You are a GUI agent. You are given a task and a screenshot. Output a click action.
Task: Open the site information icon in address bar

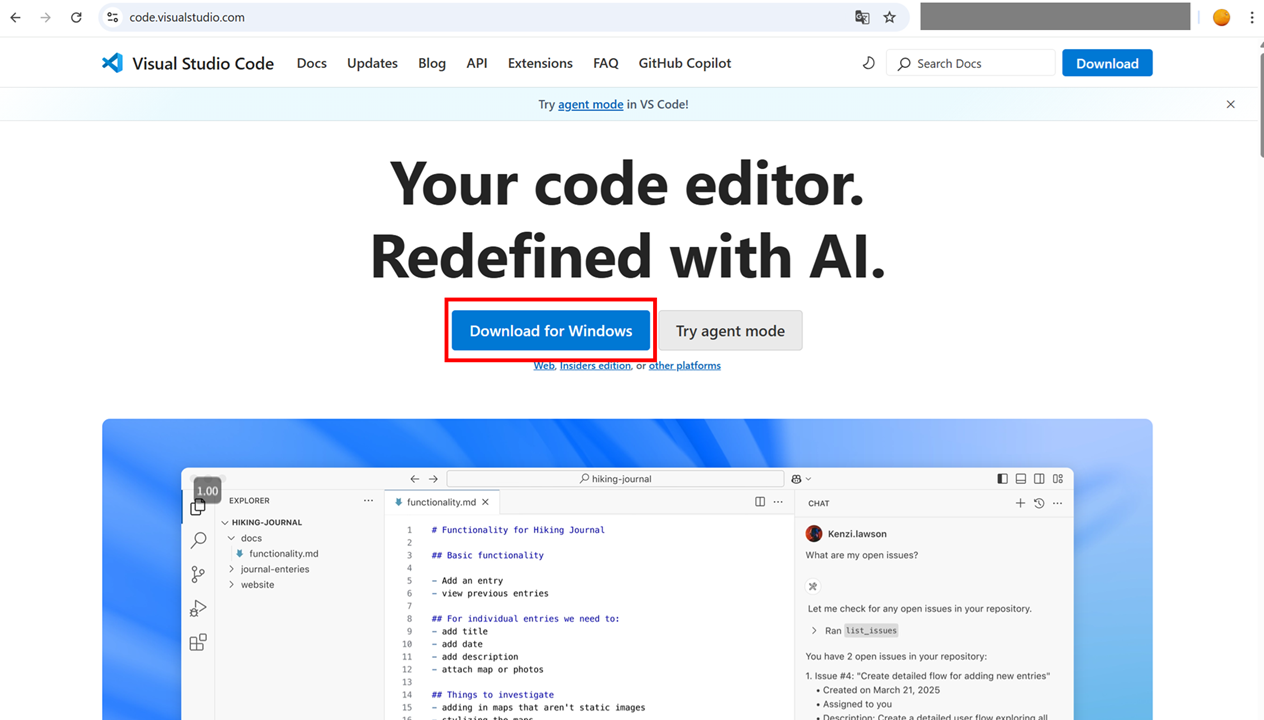(112, 17)
